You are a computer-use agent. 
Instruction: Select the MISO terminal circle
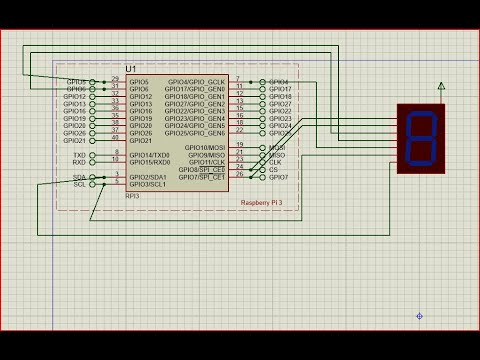(263, 155)
